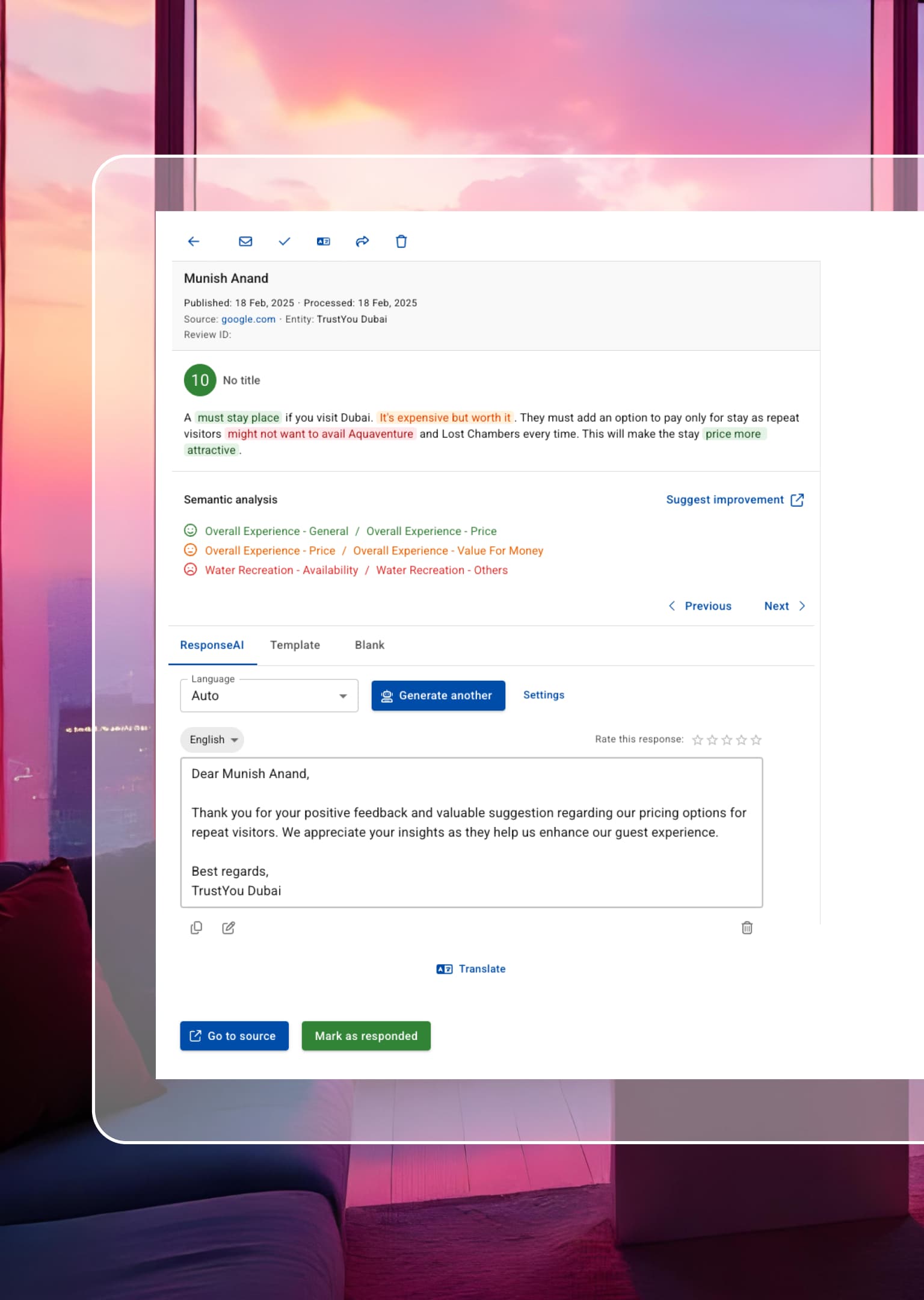Edit the generated response with pencil icon
The height and width of the screenshot is (1300, 924).
coord(229,927)
